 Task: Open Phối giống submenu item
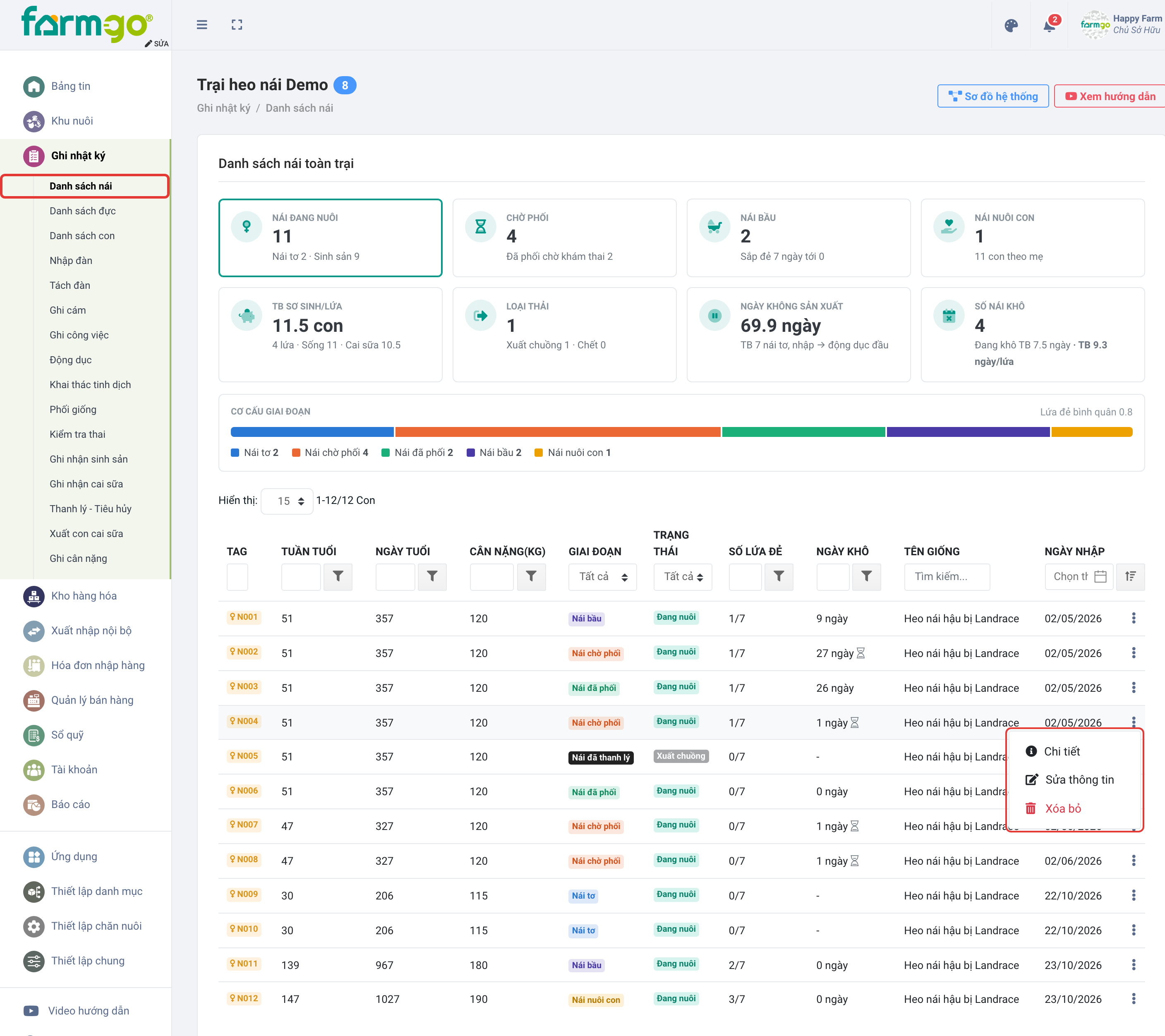pos(73,410)
